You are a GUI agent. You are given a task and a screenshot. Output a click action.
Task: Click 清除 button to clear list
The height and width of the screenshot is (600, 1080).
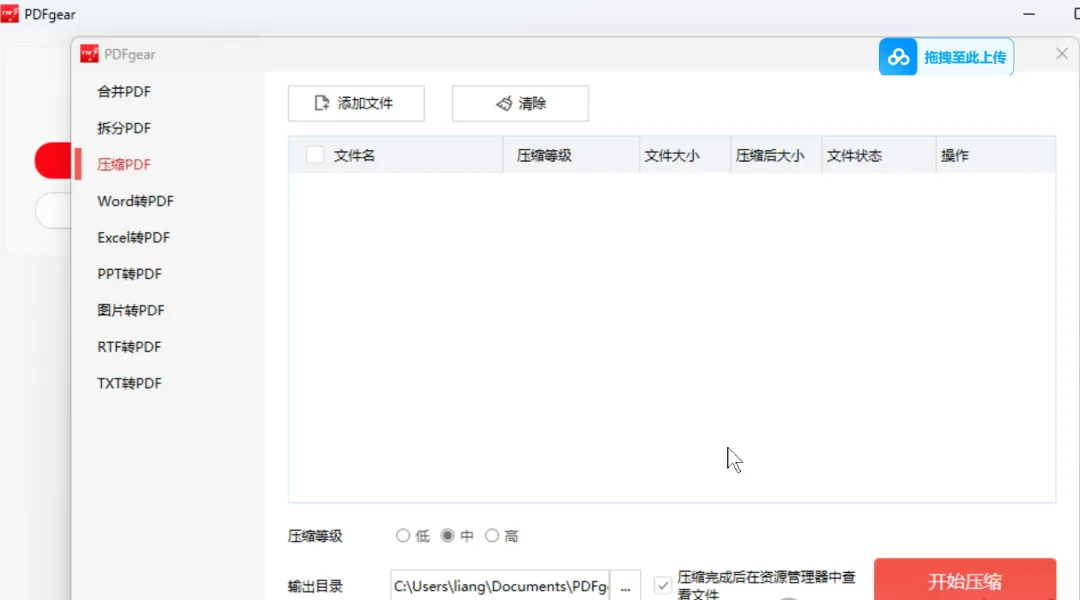520,103
